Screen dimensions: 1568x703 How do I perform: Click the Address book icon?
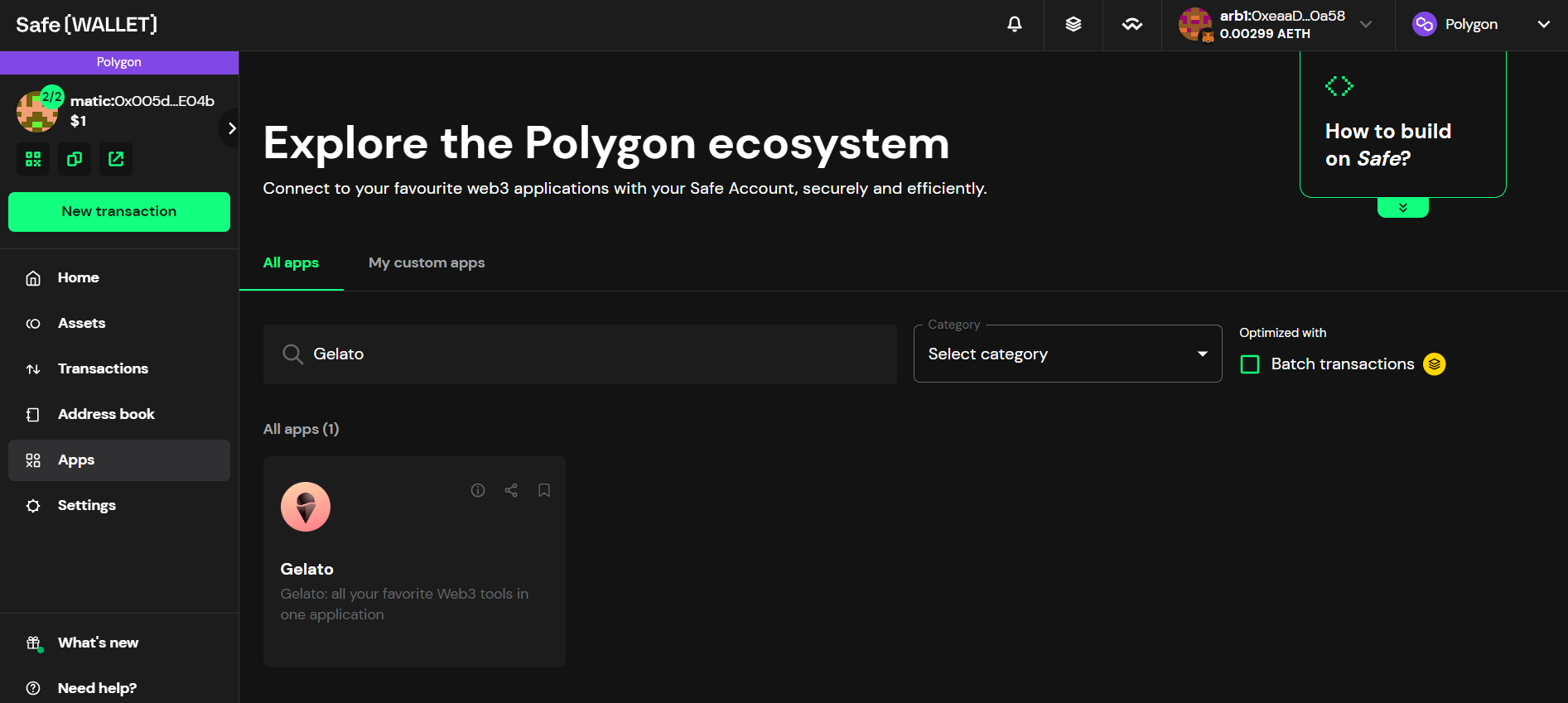click(33, 415)
